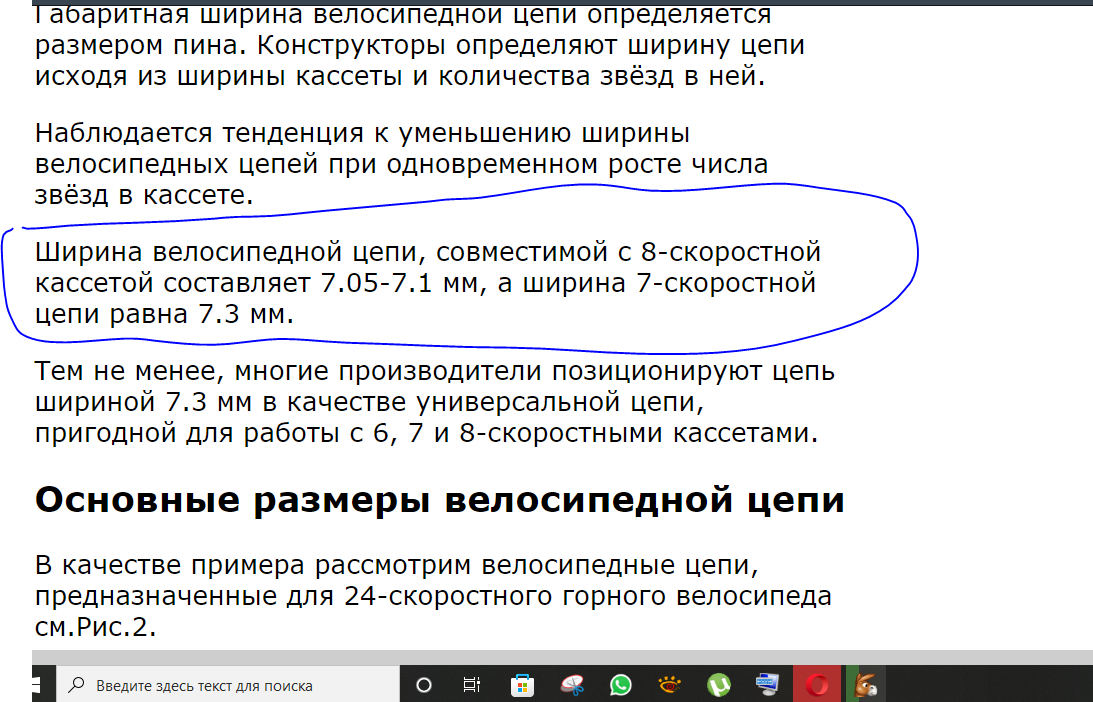
Task: Open the eMule donkey icon
Action: [x=866, y=685]
